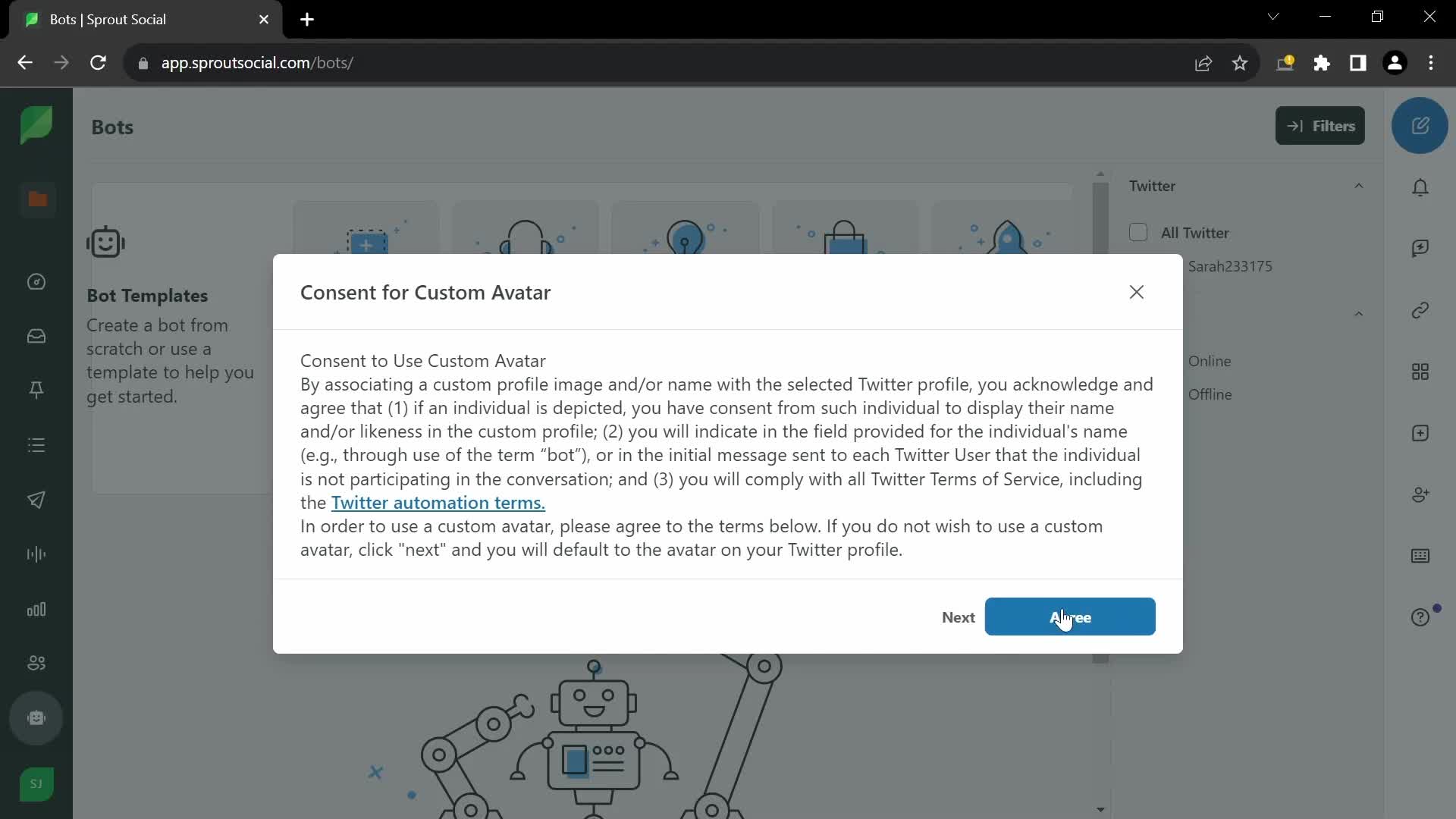Click the share page icon in address bar
This screenshot has width=1456, height=819.
click(x=1203, y=63)
